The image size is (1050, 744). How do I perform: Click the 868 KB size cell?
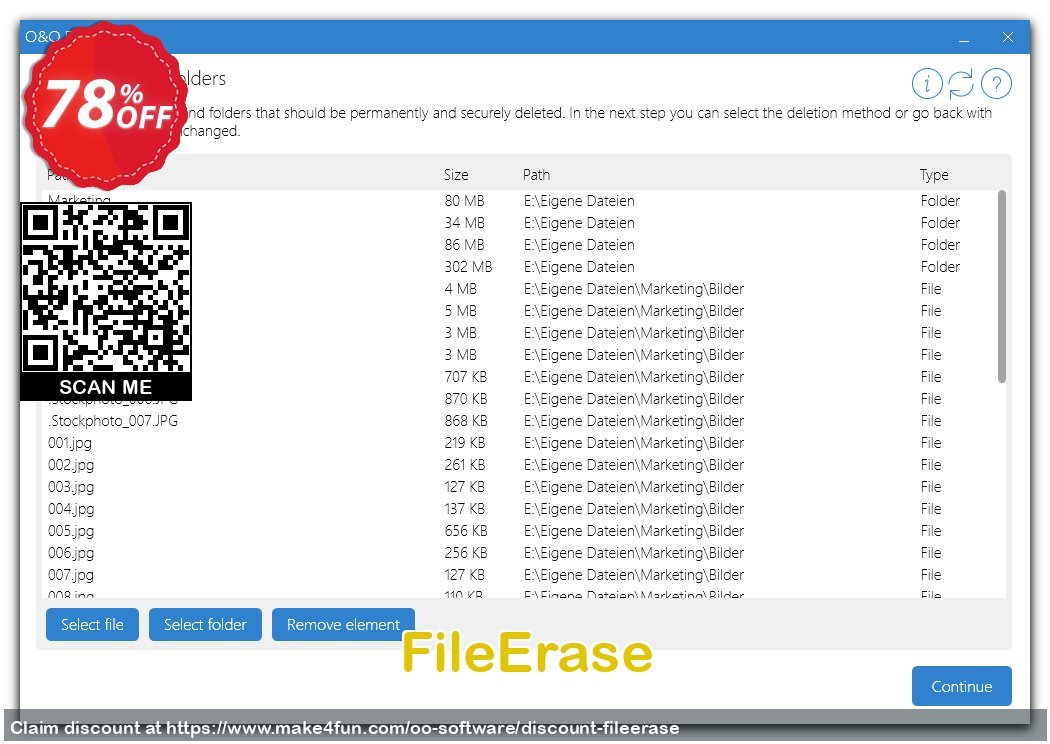click(x=465, y=421)
